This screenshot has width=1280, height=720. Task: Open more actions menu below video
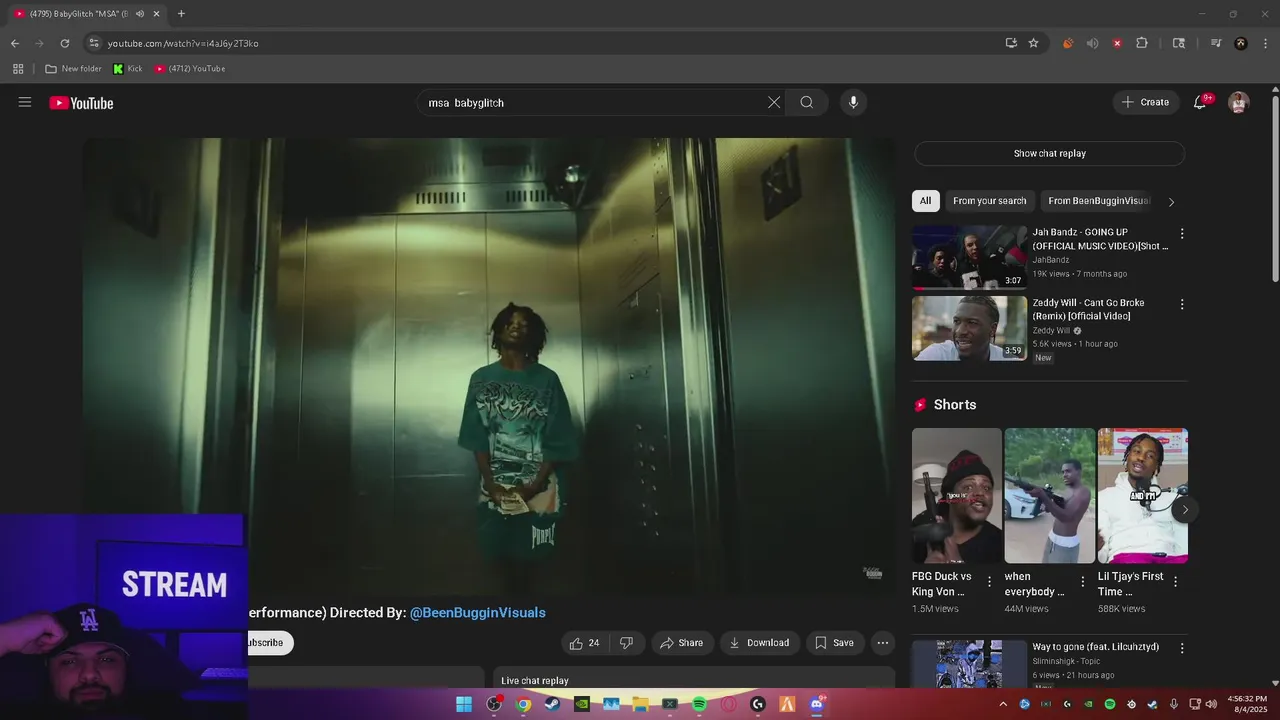[882, 643]
